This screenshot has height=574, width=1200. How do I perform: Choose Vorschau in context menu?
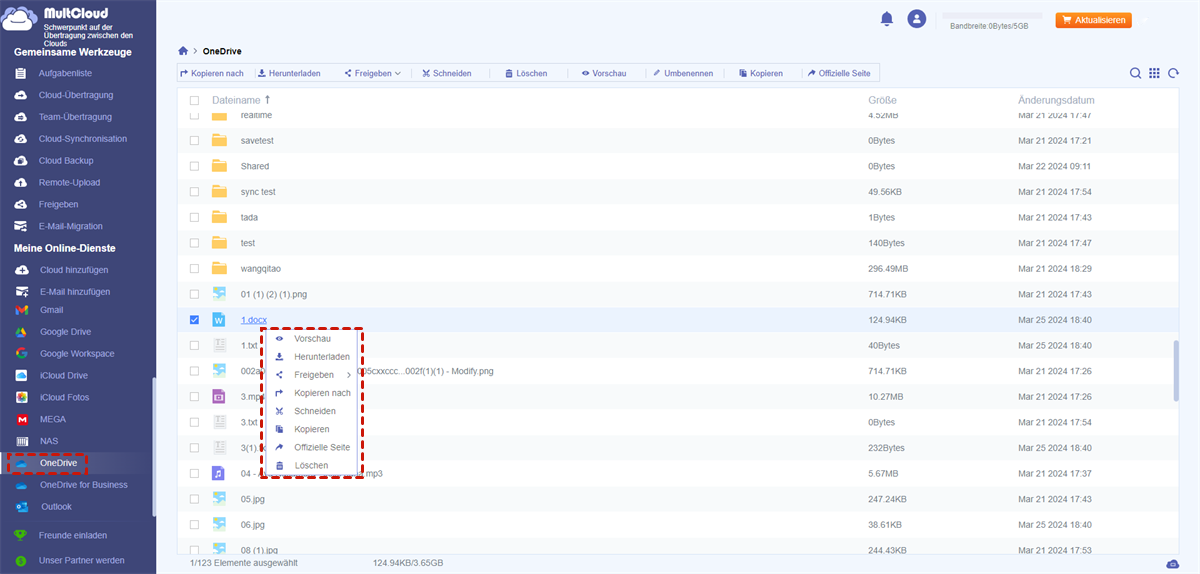[x=312, y=339]
